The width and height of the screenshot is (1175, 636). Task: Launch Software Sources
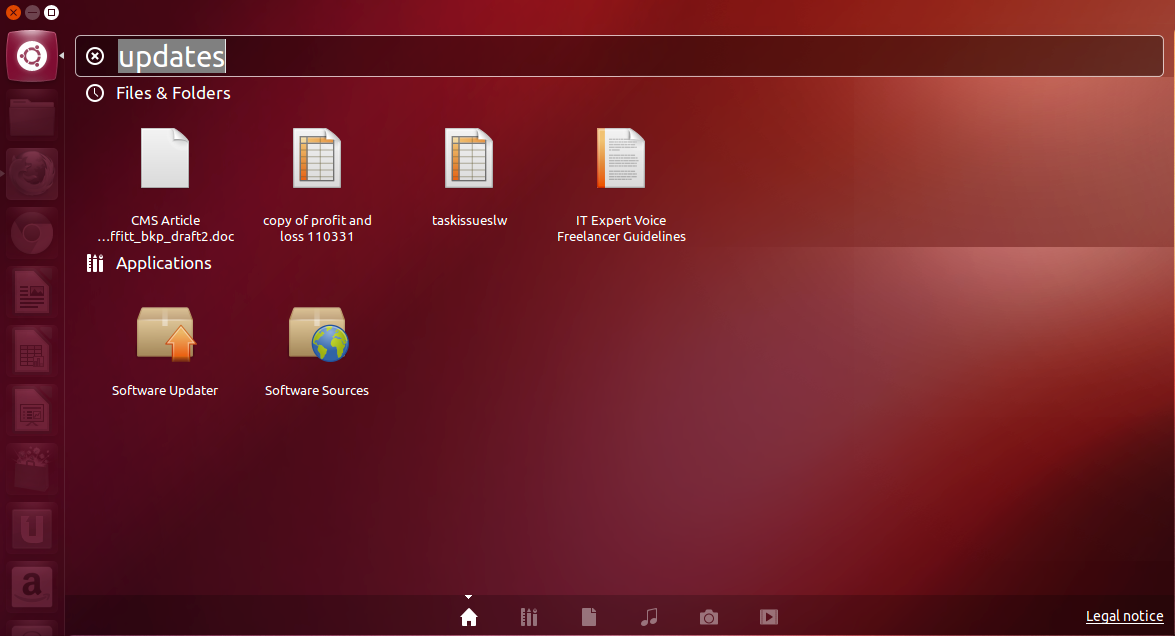coord(317,351)
